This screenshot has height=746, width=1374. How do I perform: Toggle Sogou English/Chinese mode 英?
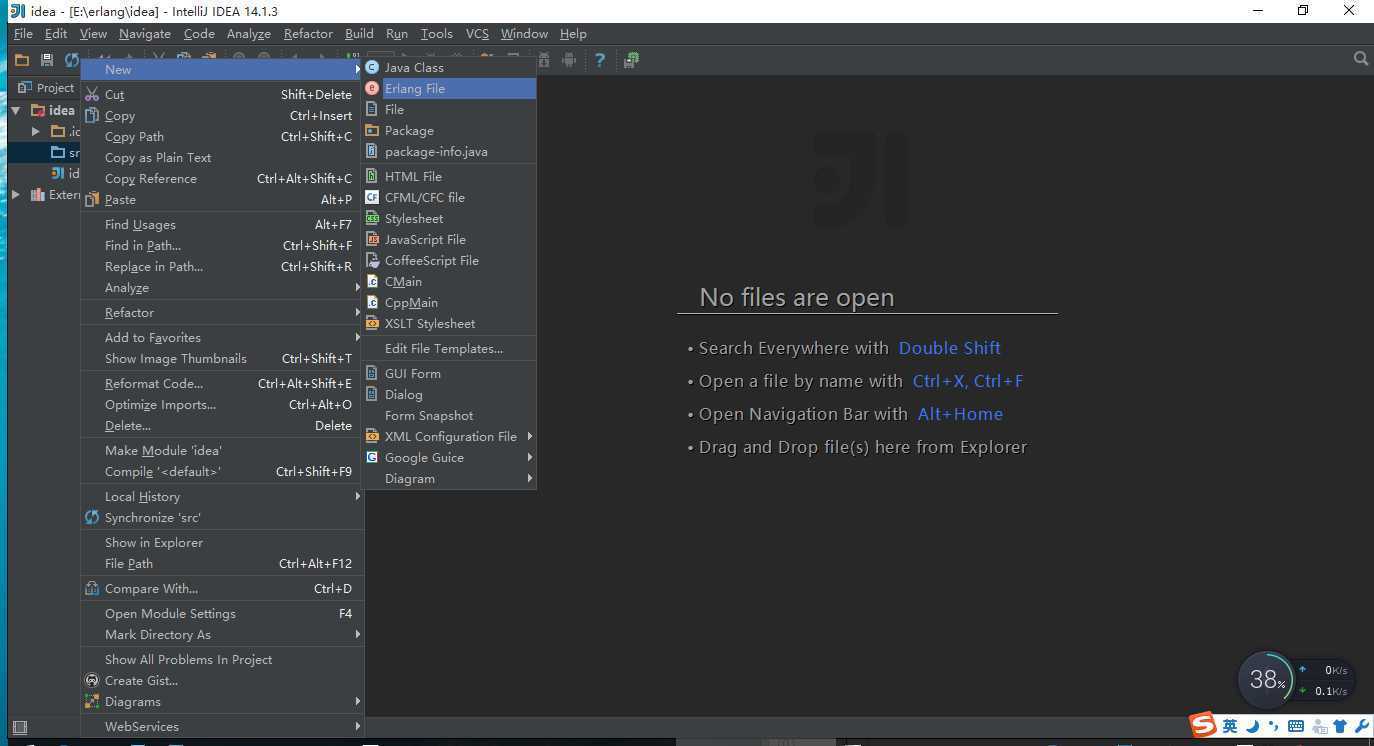[1230, 726]
